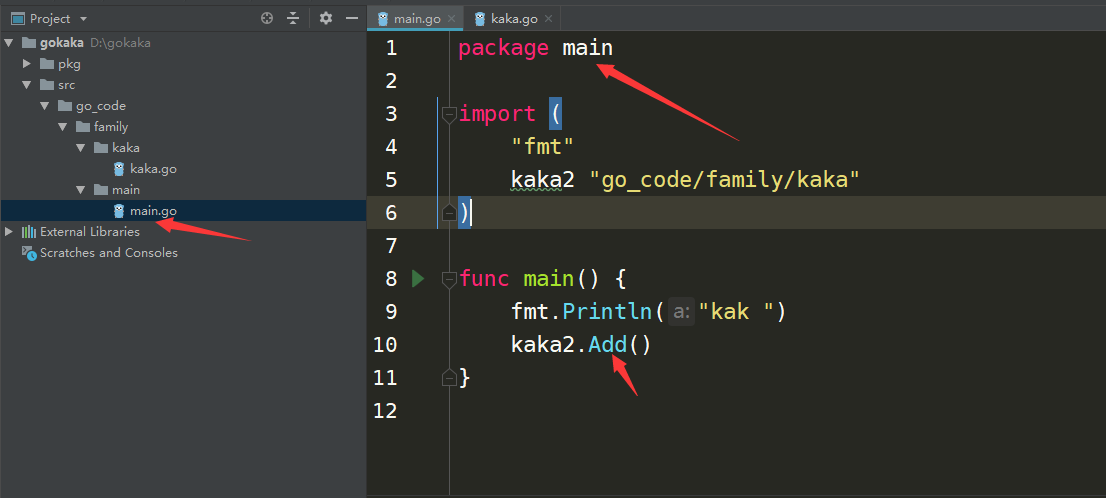The width and height of the screenshot is (1106, 498).
Task: Expand the pkg folder
Action: click(x=27, y=64)
